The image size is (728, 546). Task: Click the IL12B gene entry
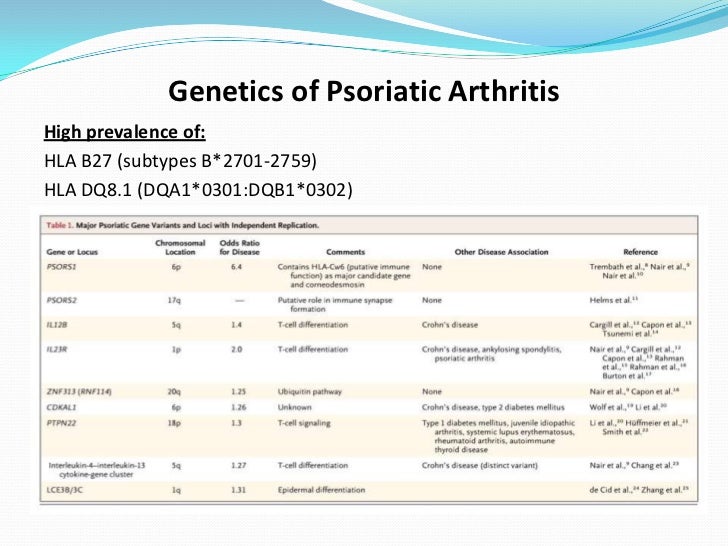[x=57, y=325]
